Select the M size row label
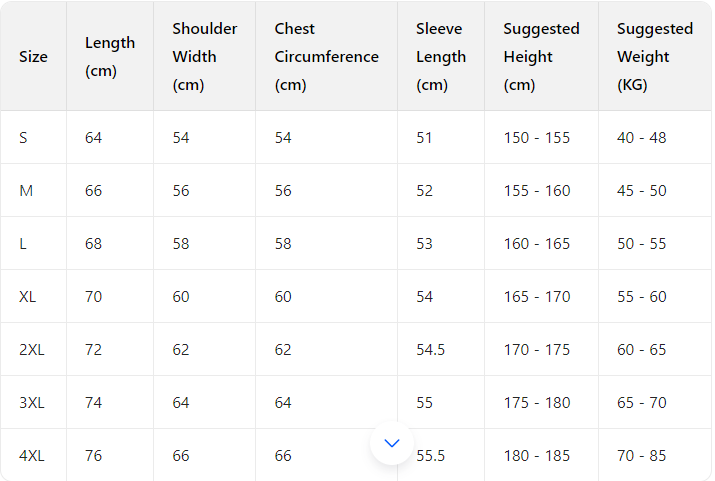The image size is (715, 481). click(x=26, y=190)
